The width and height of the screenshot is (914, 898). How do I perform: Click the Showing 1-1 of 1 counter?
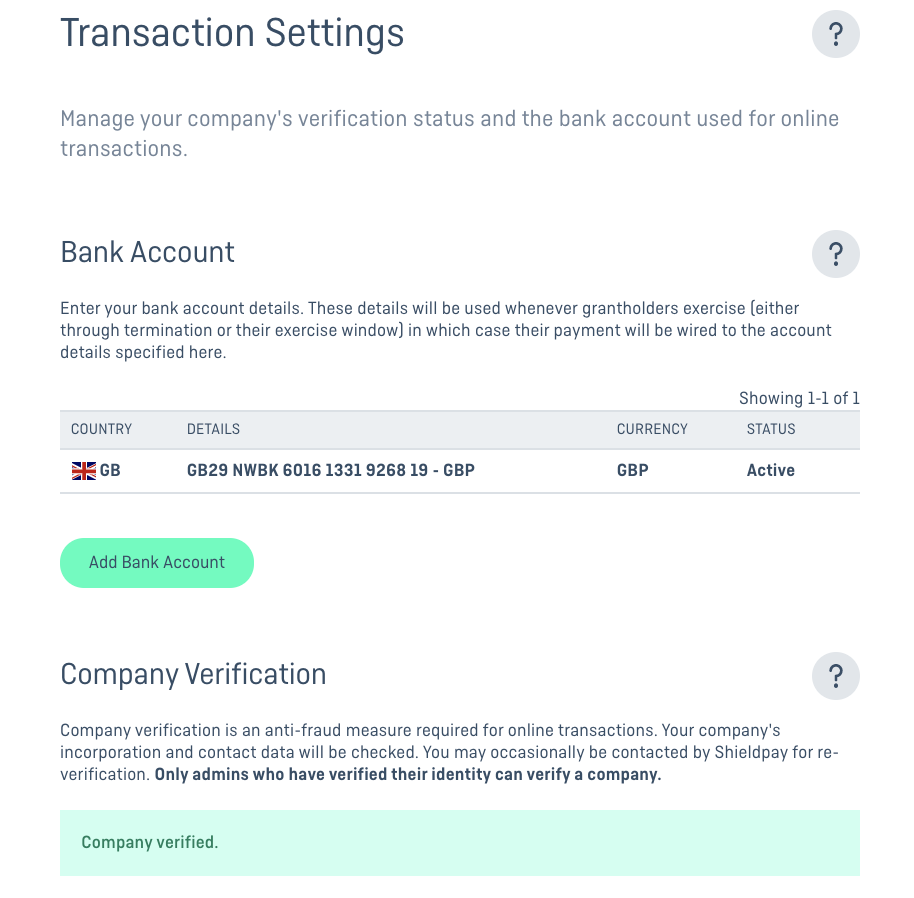799,399
